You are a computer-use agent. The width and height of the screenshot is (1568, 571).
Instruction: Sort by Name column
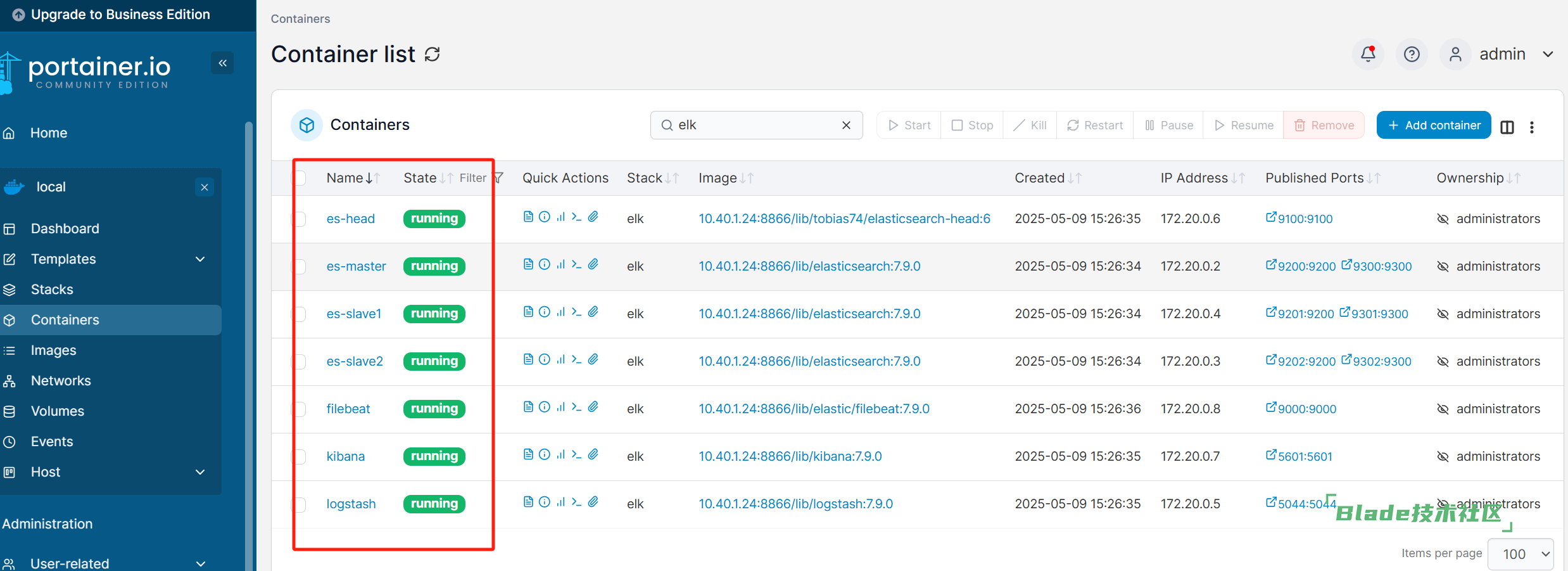point(353,178)
